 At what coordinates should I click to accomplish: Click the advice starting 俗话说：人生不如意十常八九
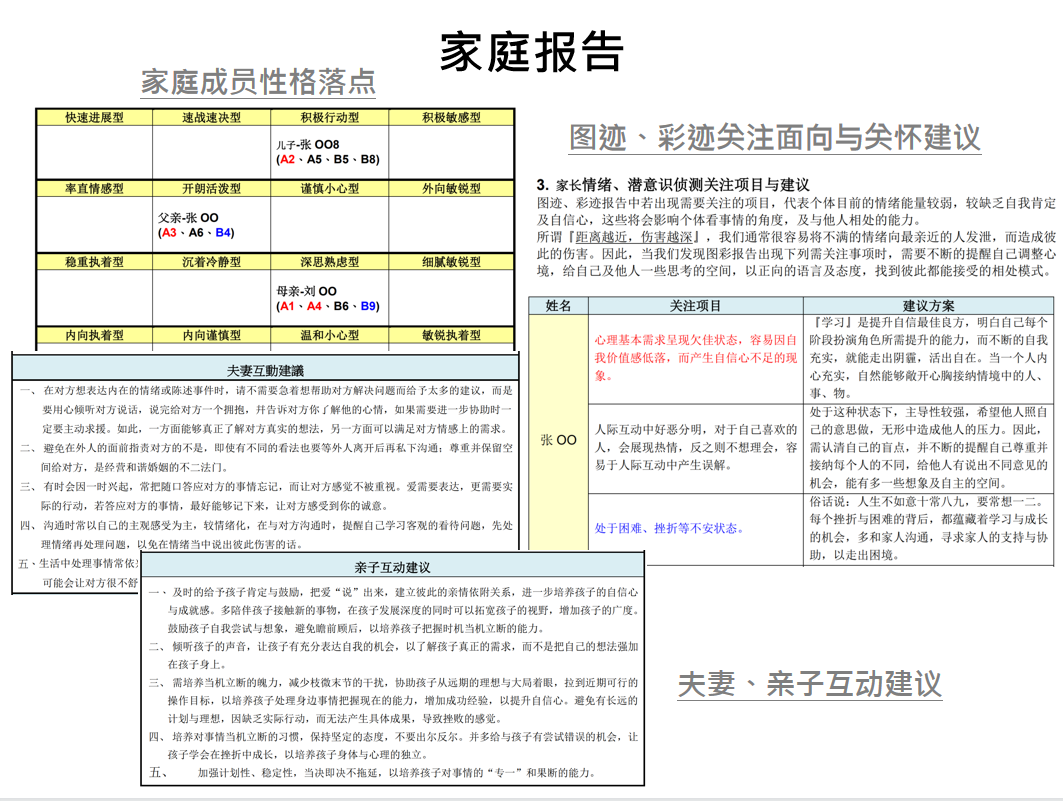click(928, 528)
